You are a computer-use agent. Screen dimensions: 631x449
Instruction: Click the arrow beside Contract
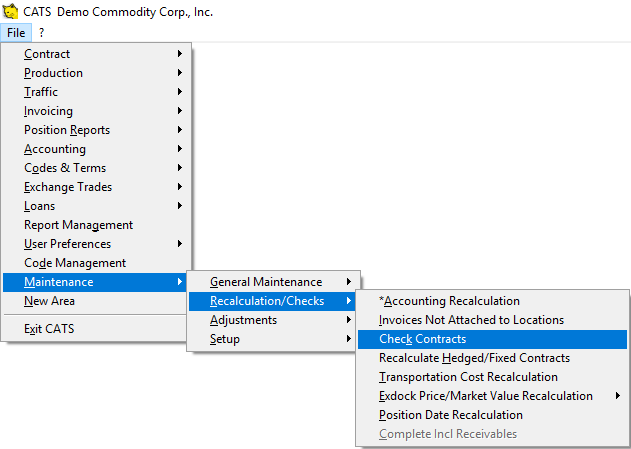(180, 54)
